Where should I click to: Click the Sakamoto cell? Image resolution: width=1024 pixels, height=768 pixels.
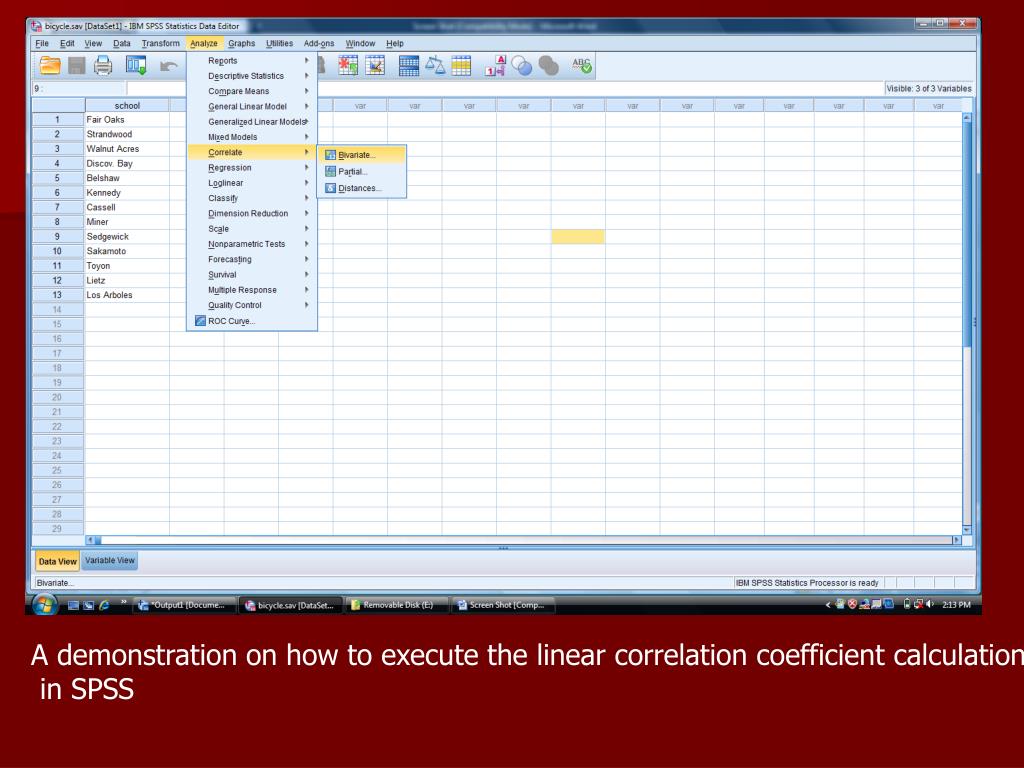[x=127, y=251]
